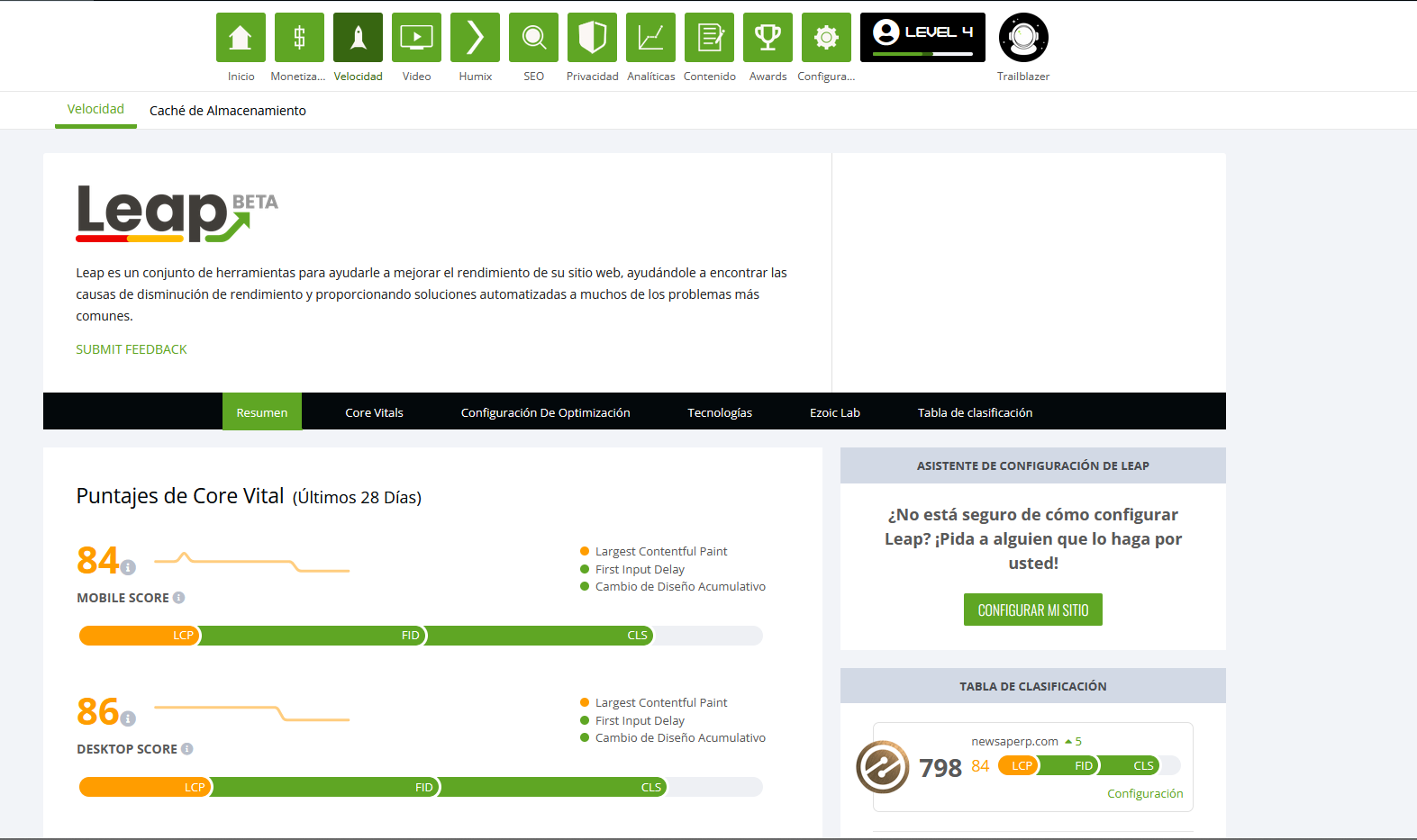Go to Configuración De Optimización tab

tap(545, 412)
